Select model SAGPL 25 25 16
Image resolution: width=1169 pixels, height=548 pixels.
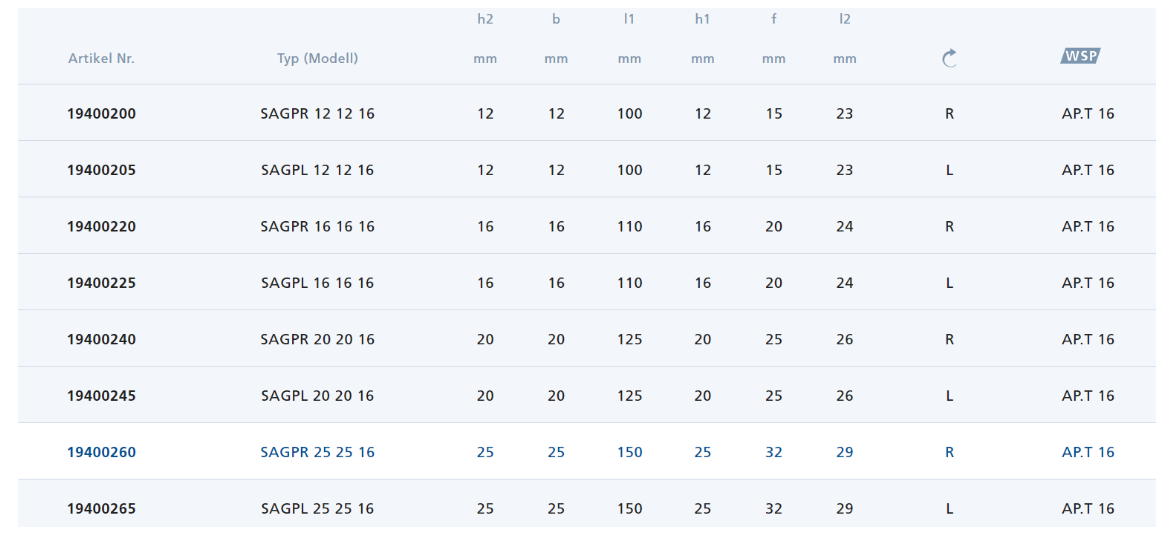tap(318, 508)
